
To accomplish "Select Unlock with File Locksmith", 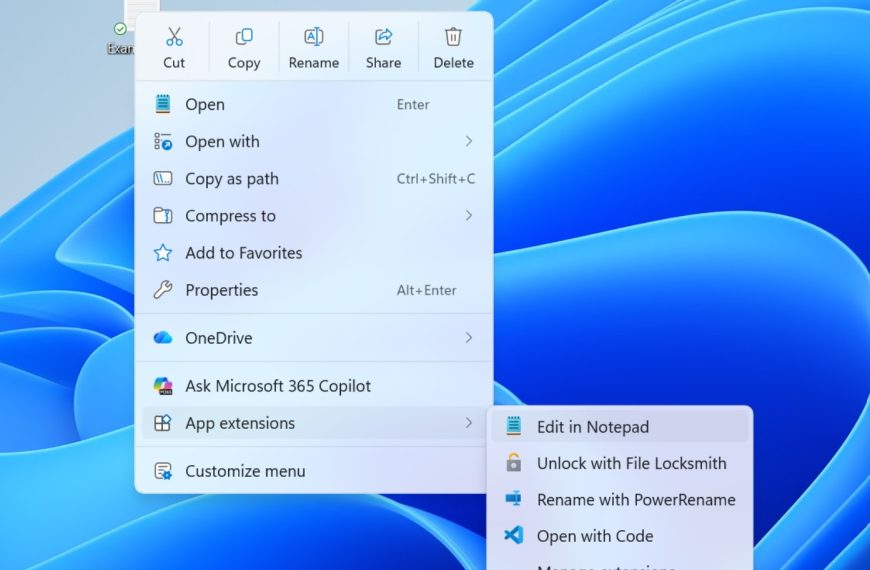I will (620, 463).
